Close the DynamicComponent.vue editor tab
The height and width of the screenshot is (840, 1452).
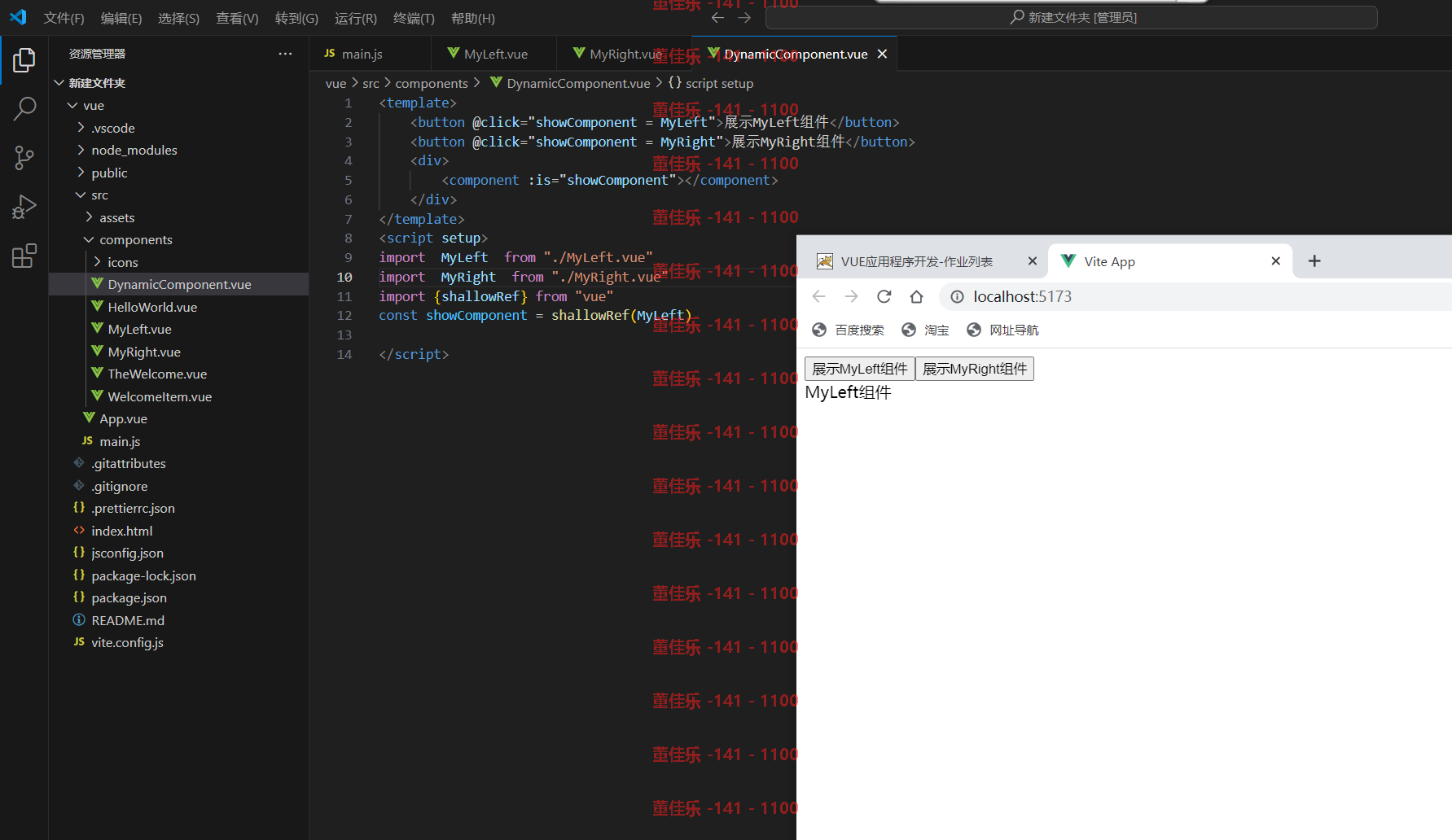882,54
